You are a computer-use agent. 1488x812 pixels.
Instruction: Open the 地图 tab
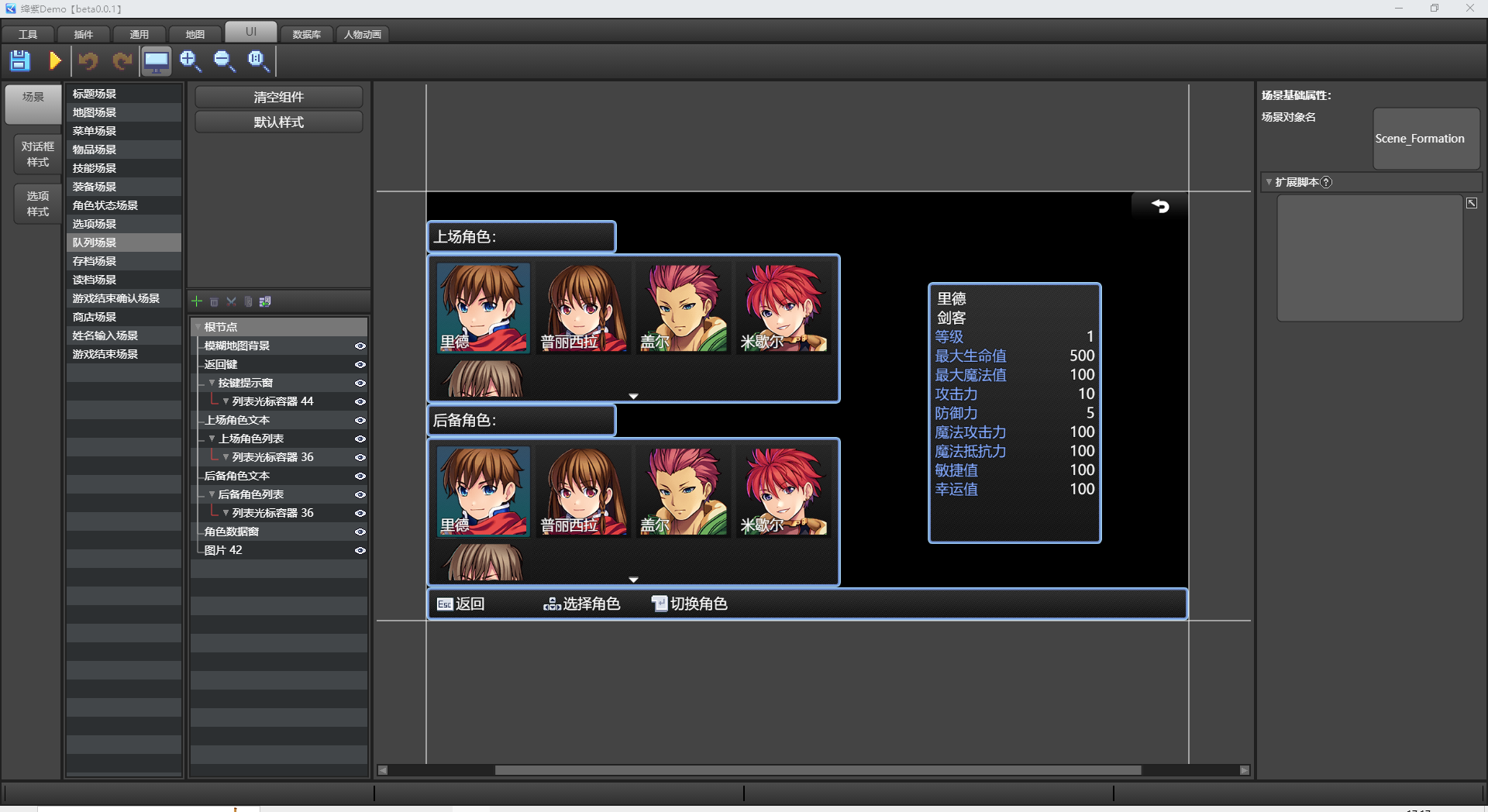tap(195, 34)
